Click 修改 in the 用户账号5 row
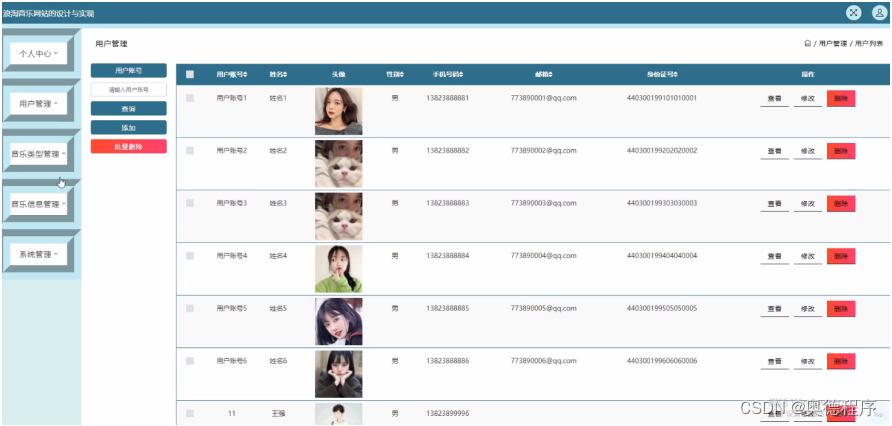The image size is (892, 426). point(808,309)
